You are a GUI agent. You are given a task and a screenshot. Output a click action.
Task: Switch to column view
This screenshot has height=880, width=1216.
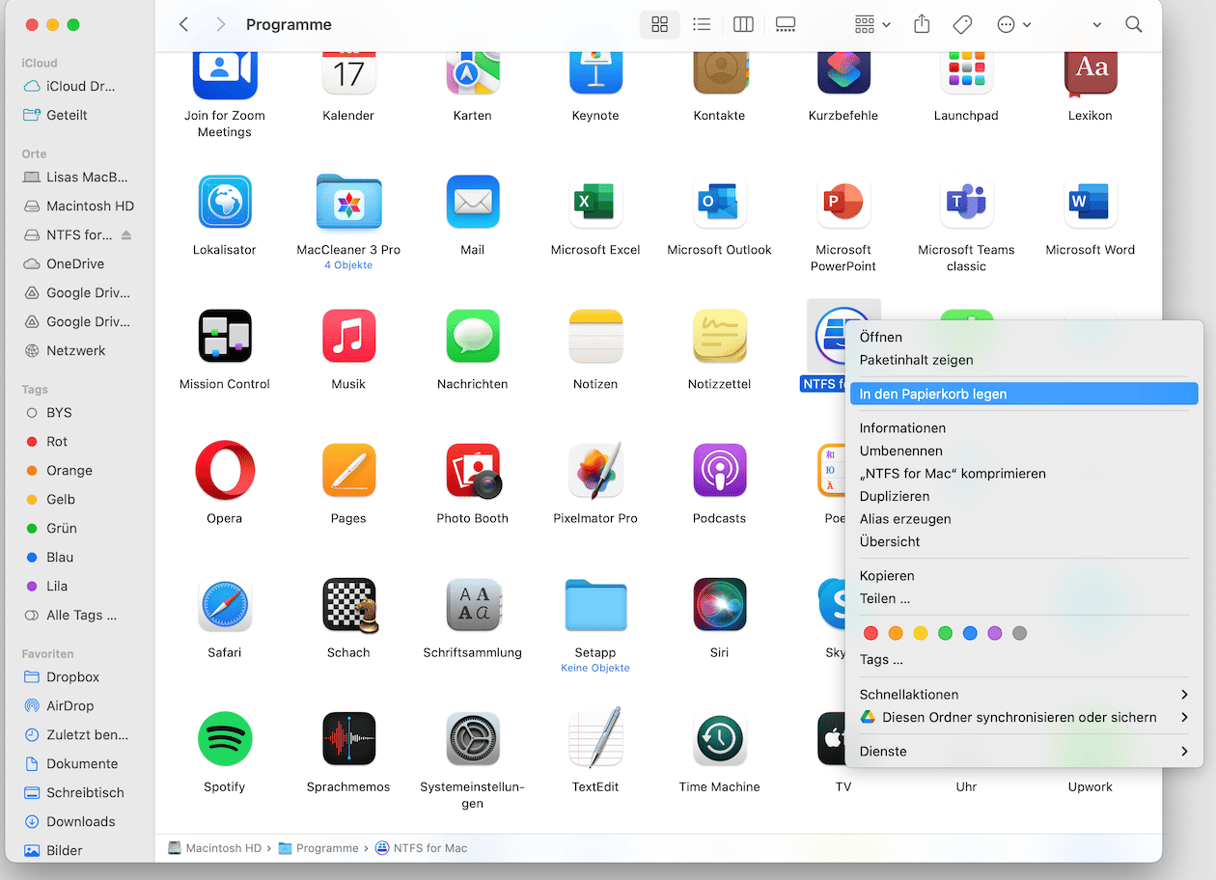click(743, 25)
